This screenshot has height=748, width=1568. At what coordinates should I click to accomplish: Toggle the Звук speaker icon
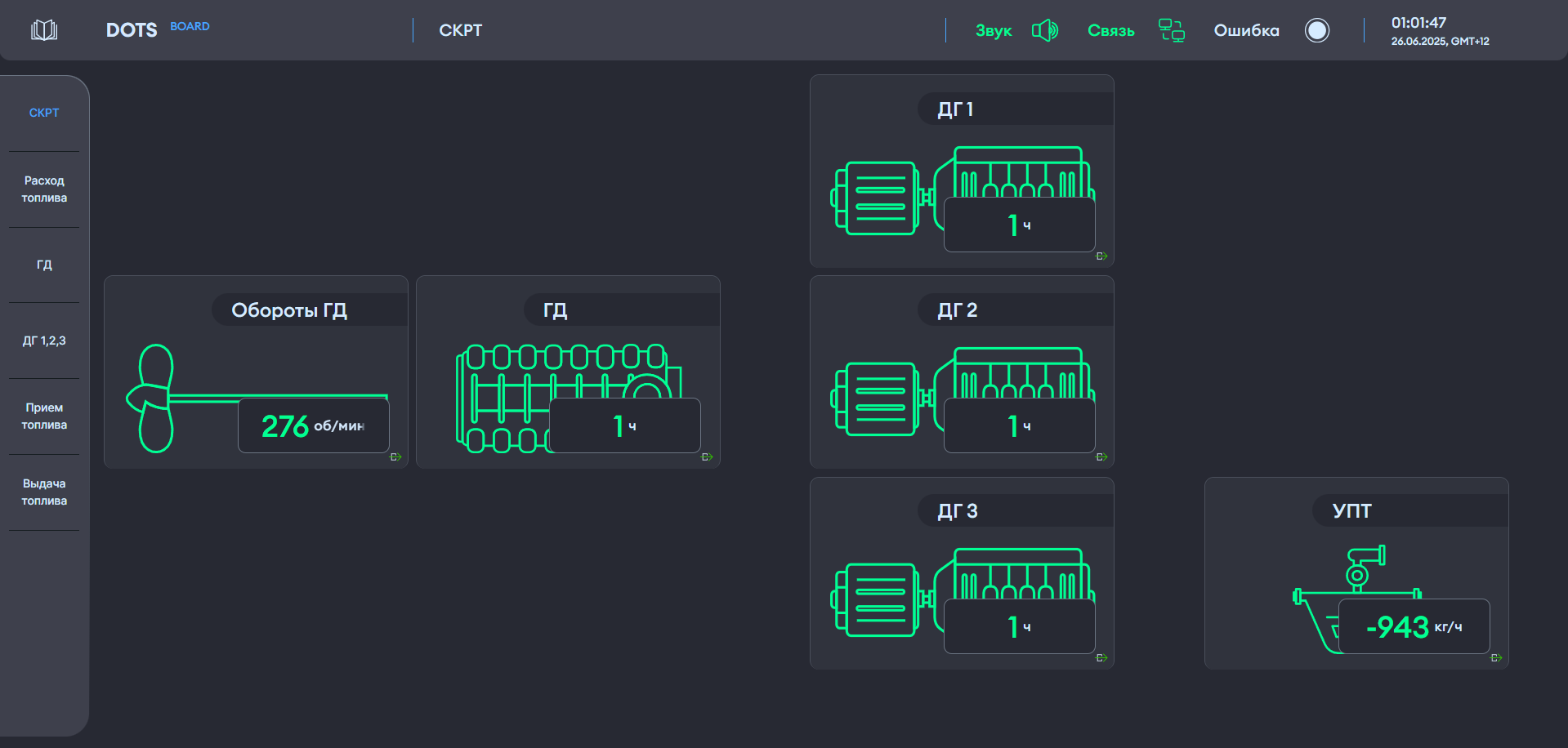[x=1044, y=31]
